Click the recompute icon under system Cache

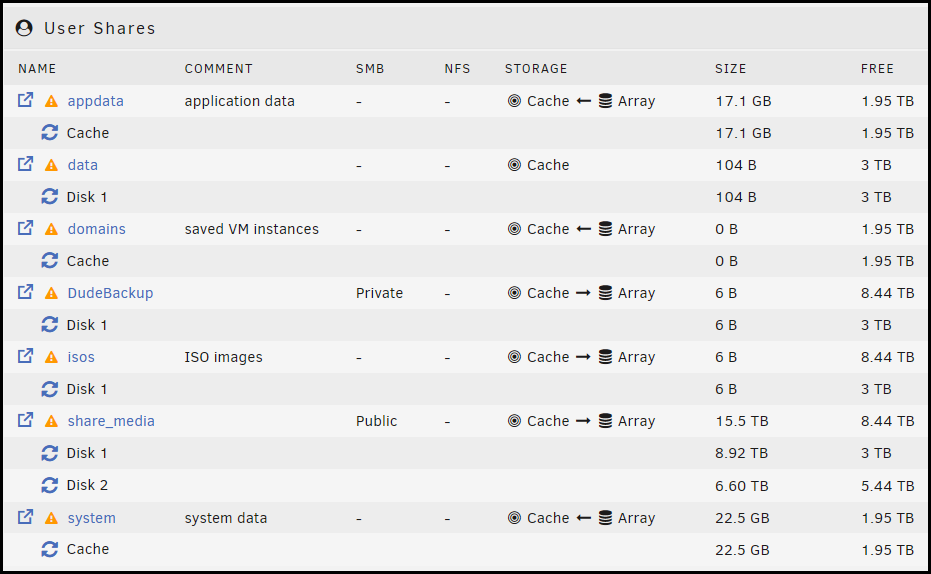[x=50, y=549]
